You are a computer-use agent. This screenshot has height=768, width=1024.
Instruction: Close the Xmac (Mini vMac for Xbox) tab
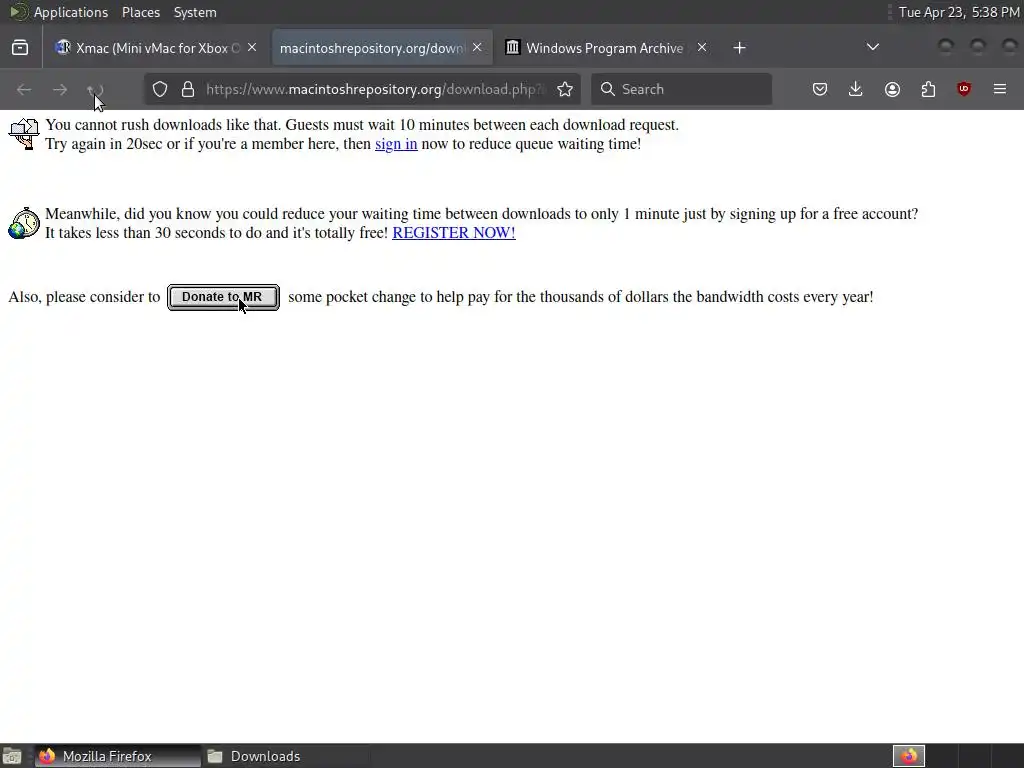(x=252, y=48)
